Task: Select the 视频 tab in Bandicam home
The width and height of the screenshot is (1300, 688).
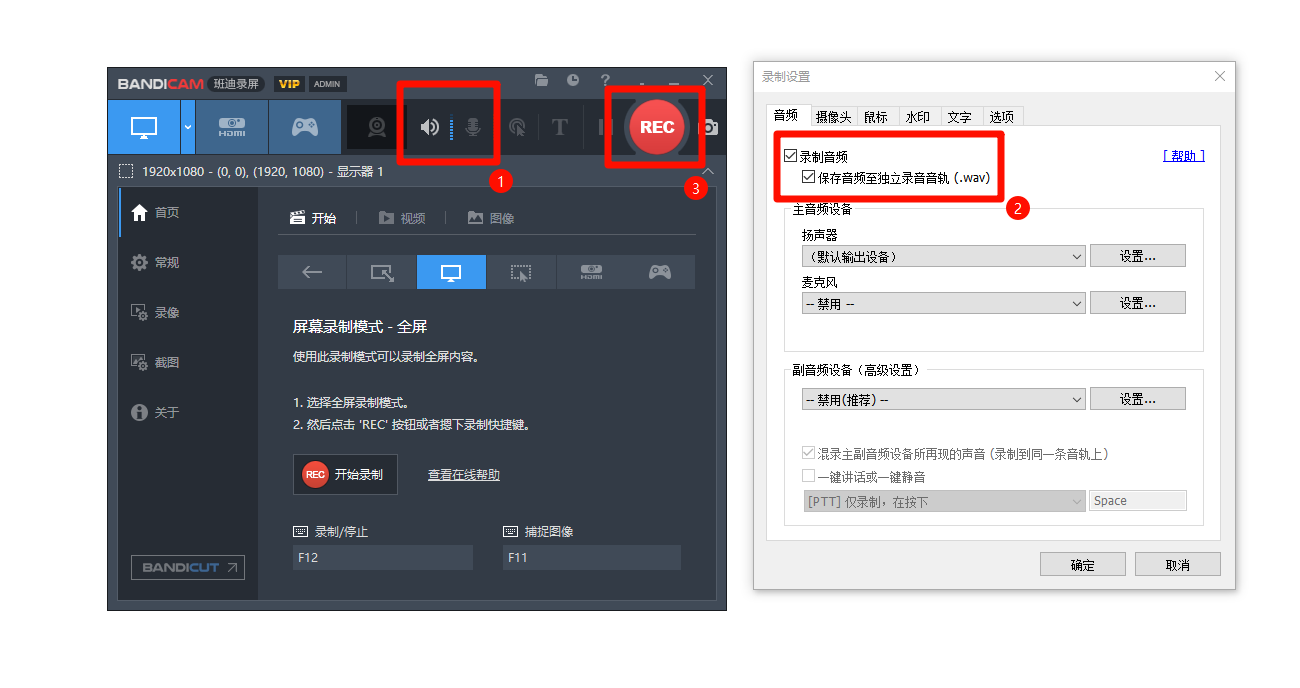Action: [x=402, y=218]
